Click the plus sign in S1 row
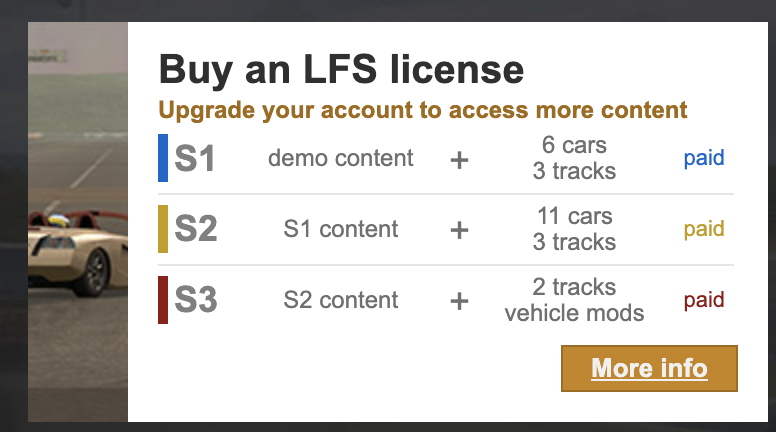776x432 pixels. [460, 159]
